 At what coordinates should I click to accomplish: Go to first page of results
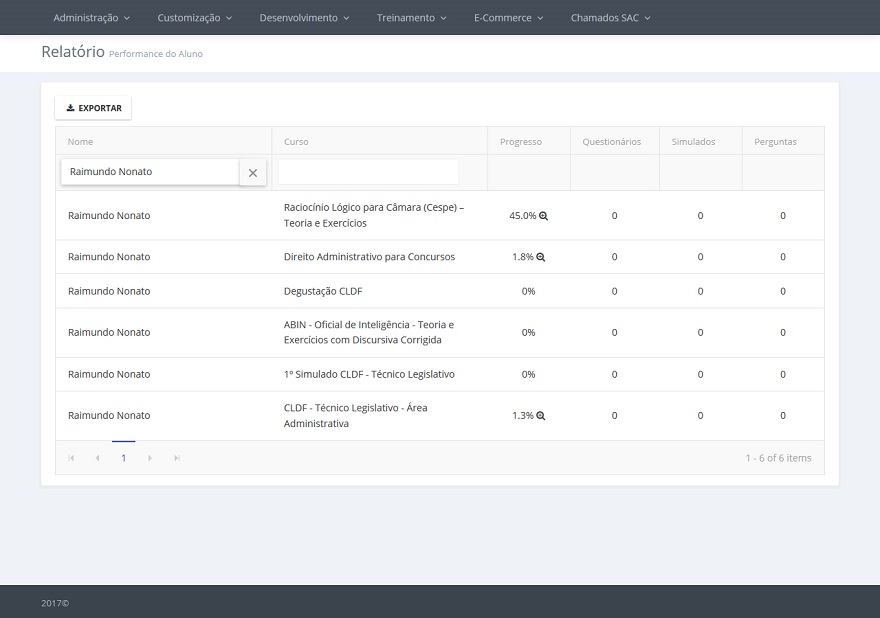pos(71,458)
